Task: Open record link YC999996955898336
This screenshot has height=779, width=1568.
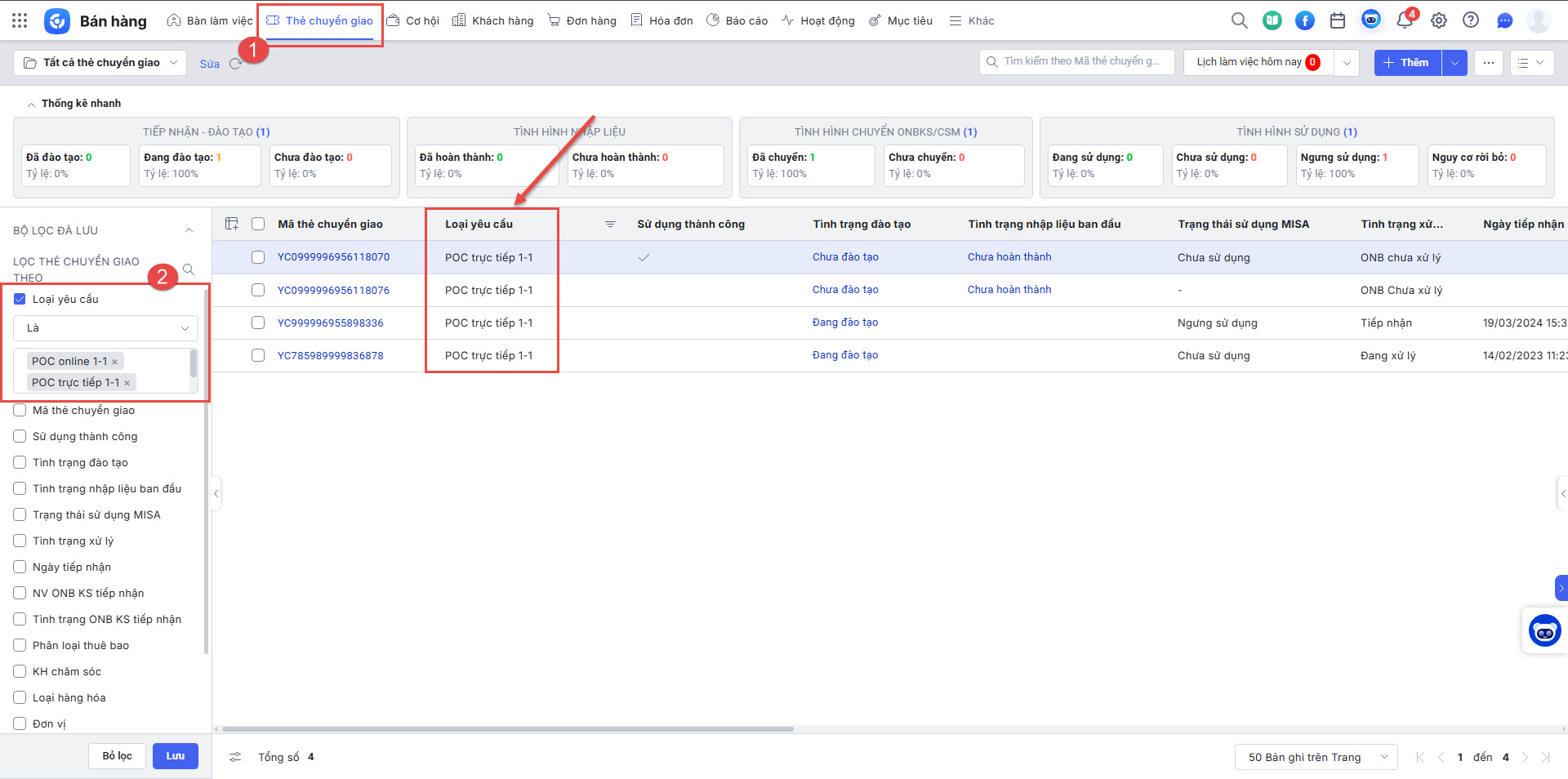Action: (330, 323)
